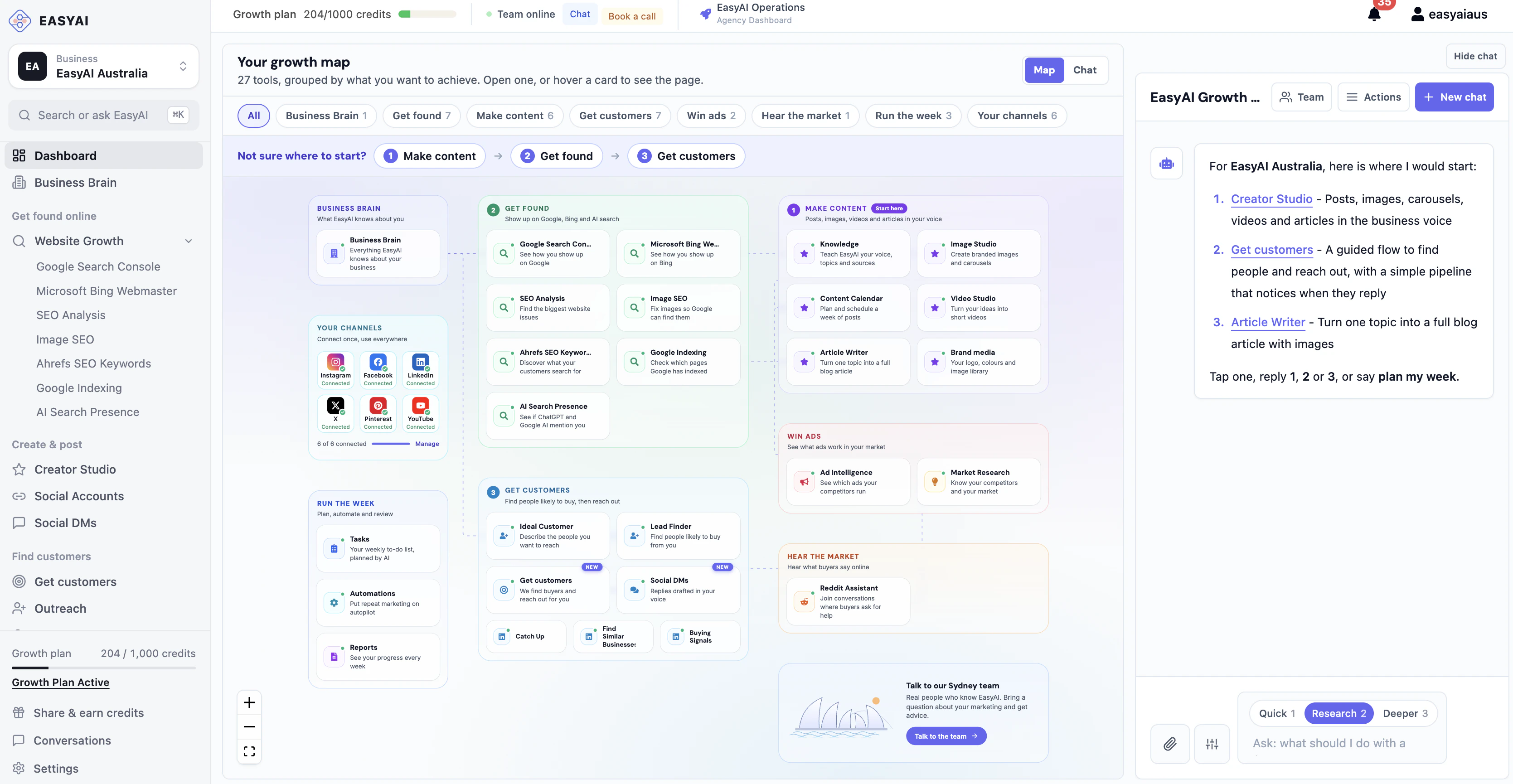This screenshot has width=1513, height=784.
Task: Click step 2 Get found pill
Action: [x=556, y=155]
